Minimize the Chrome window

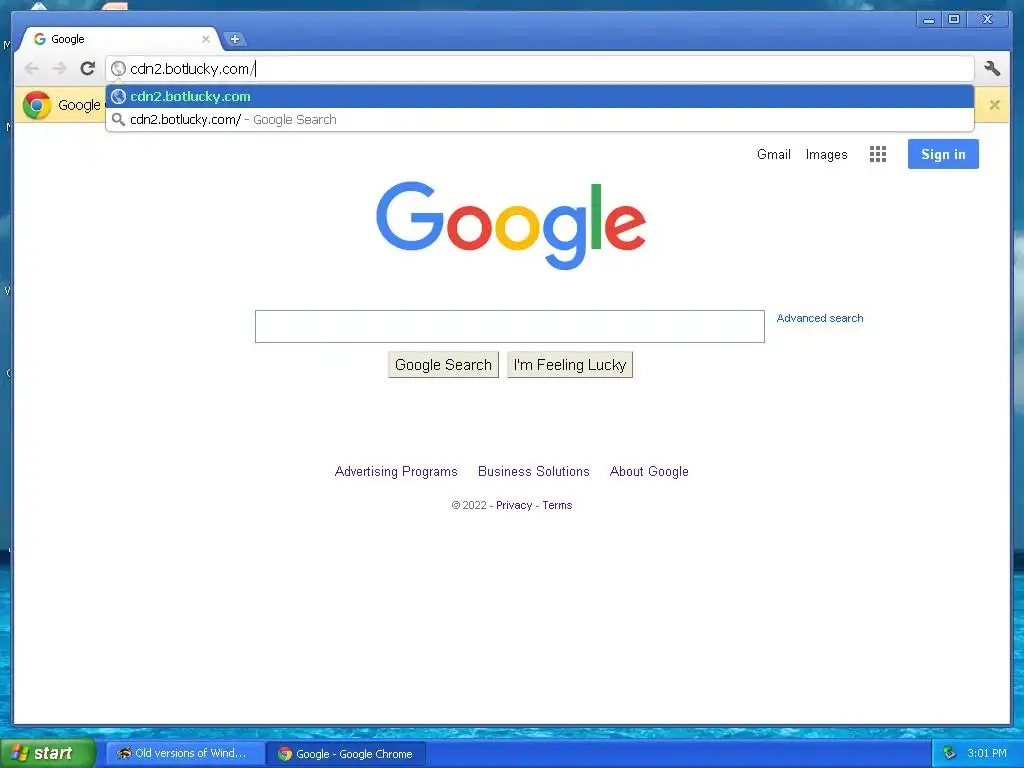click(929, 19)
